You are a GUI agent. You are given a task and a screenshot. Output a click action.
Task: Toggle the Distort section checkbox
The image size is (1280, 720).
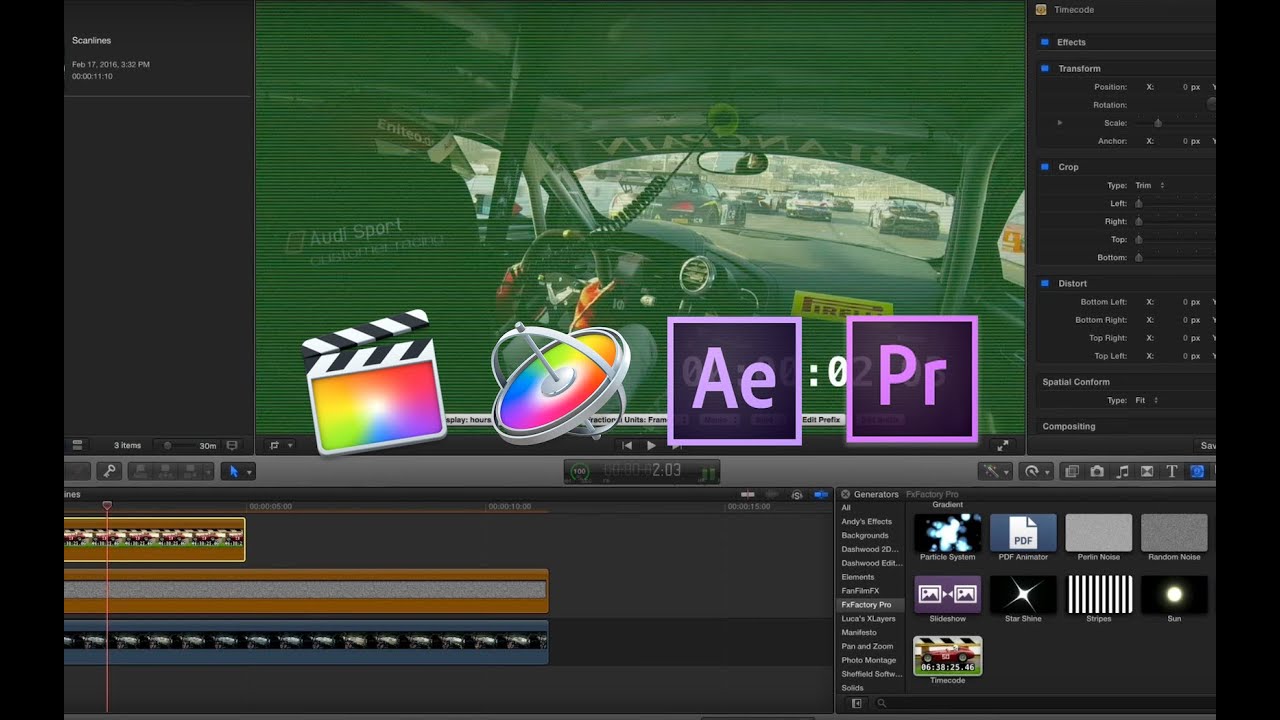point(1045,283)
